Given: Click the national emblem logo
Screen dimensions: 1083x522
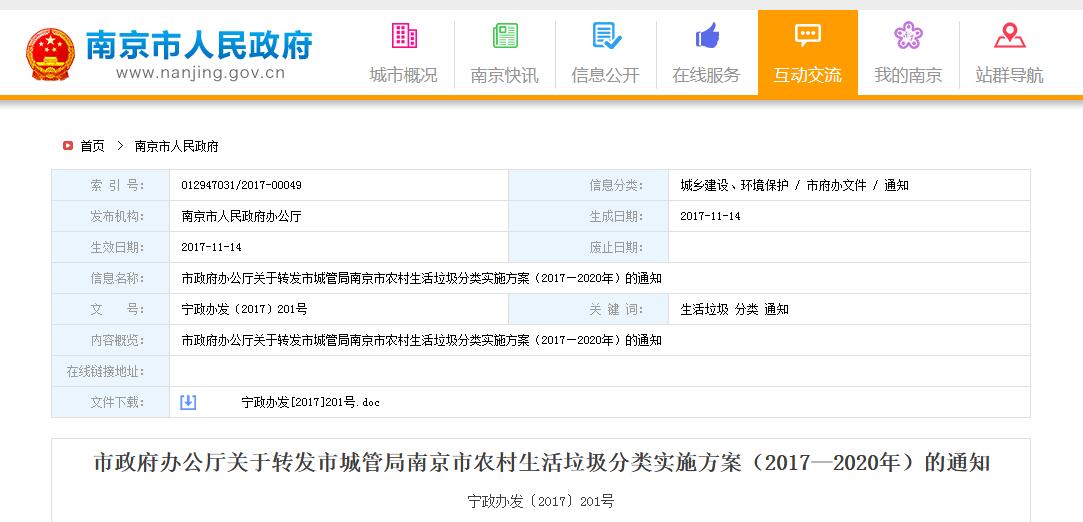Looking at the screenshot, I should (x=50, y=54).
